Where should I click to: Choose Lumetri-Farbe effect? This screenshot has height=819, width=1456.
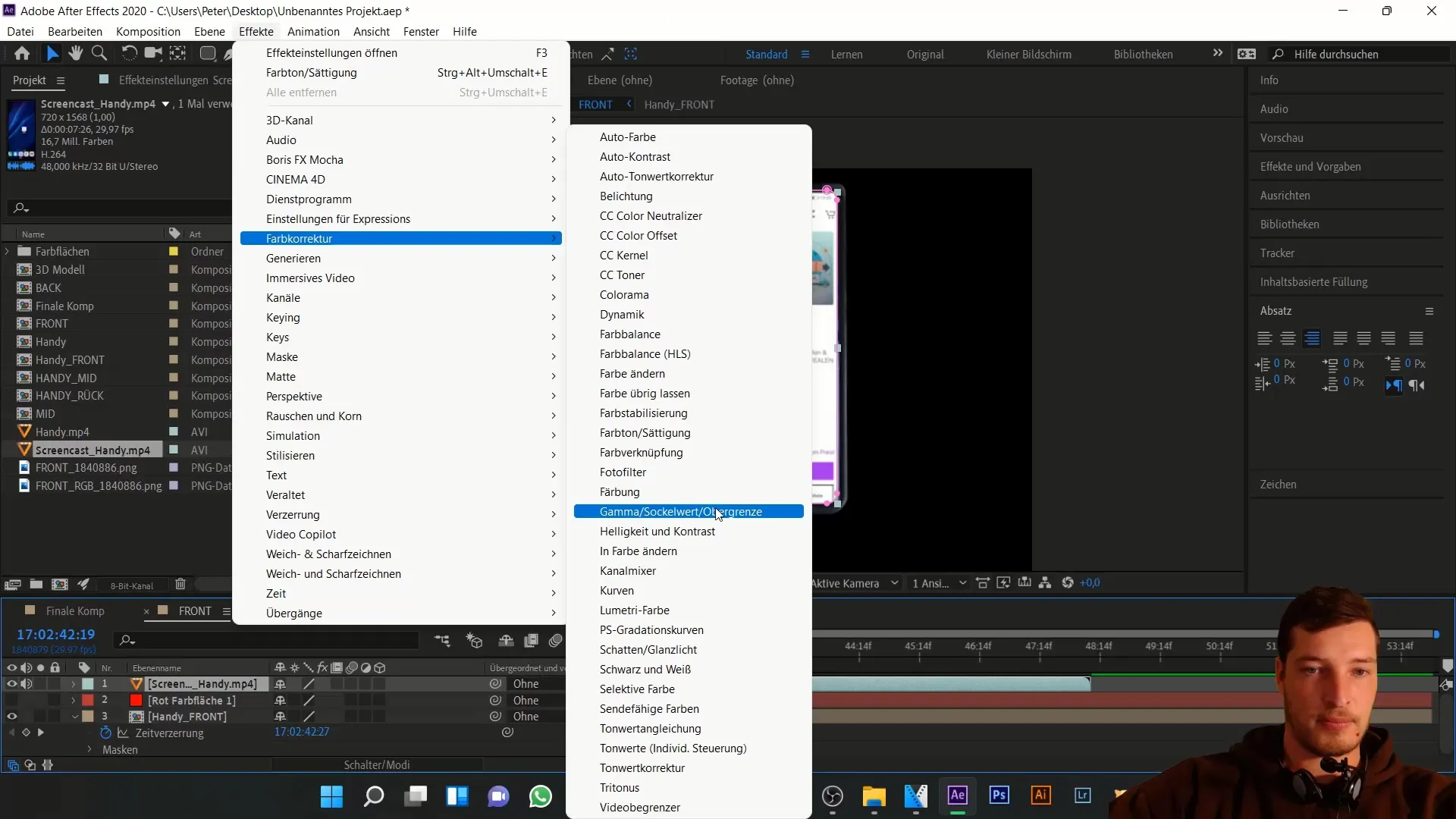tap(634, 610)
